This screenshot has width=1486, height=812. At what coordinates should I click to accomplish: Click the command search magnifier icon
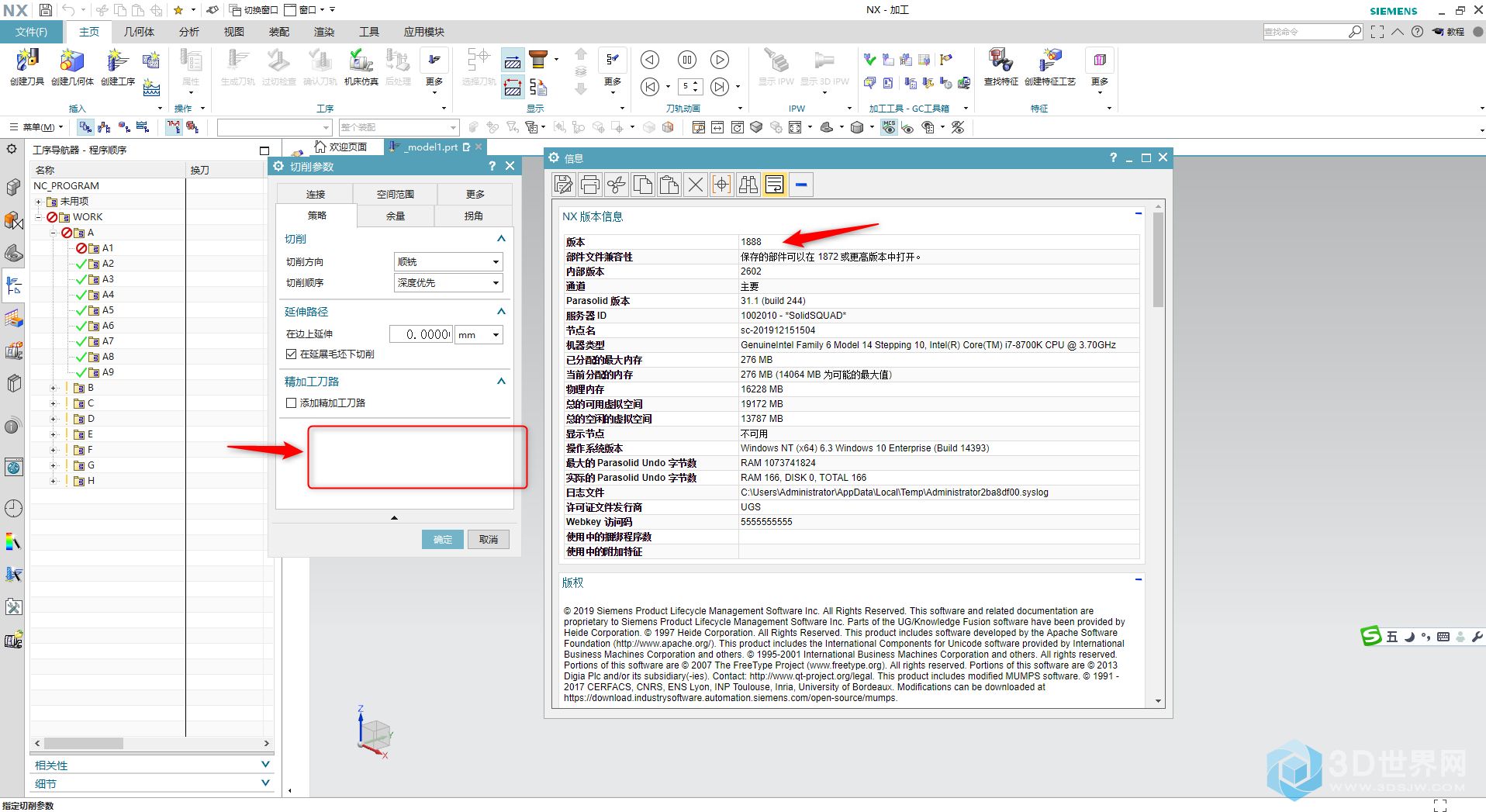1355,32
